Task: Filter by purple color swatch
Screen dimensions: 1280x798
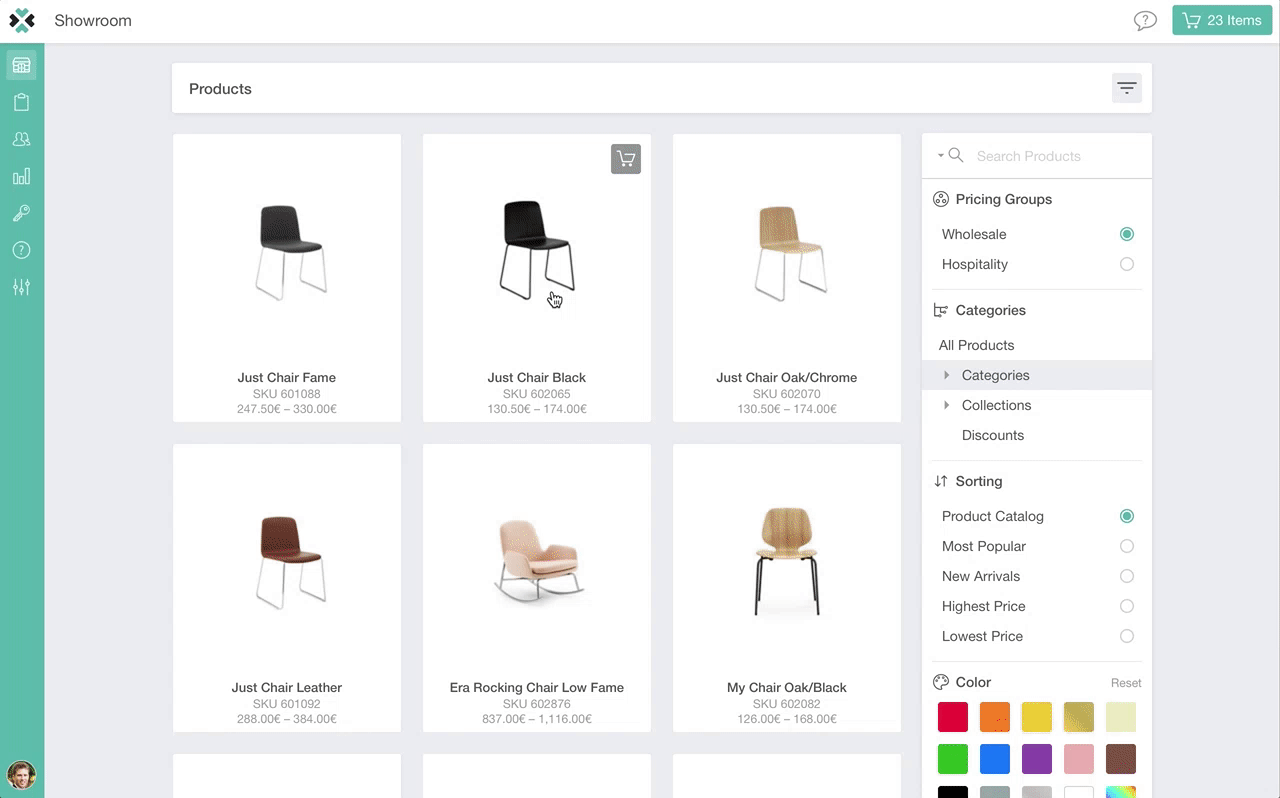Action: (x=1037, y=759)
